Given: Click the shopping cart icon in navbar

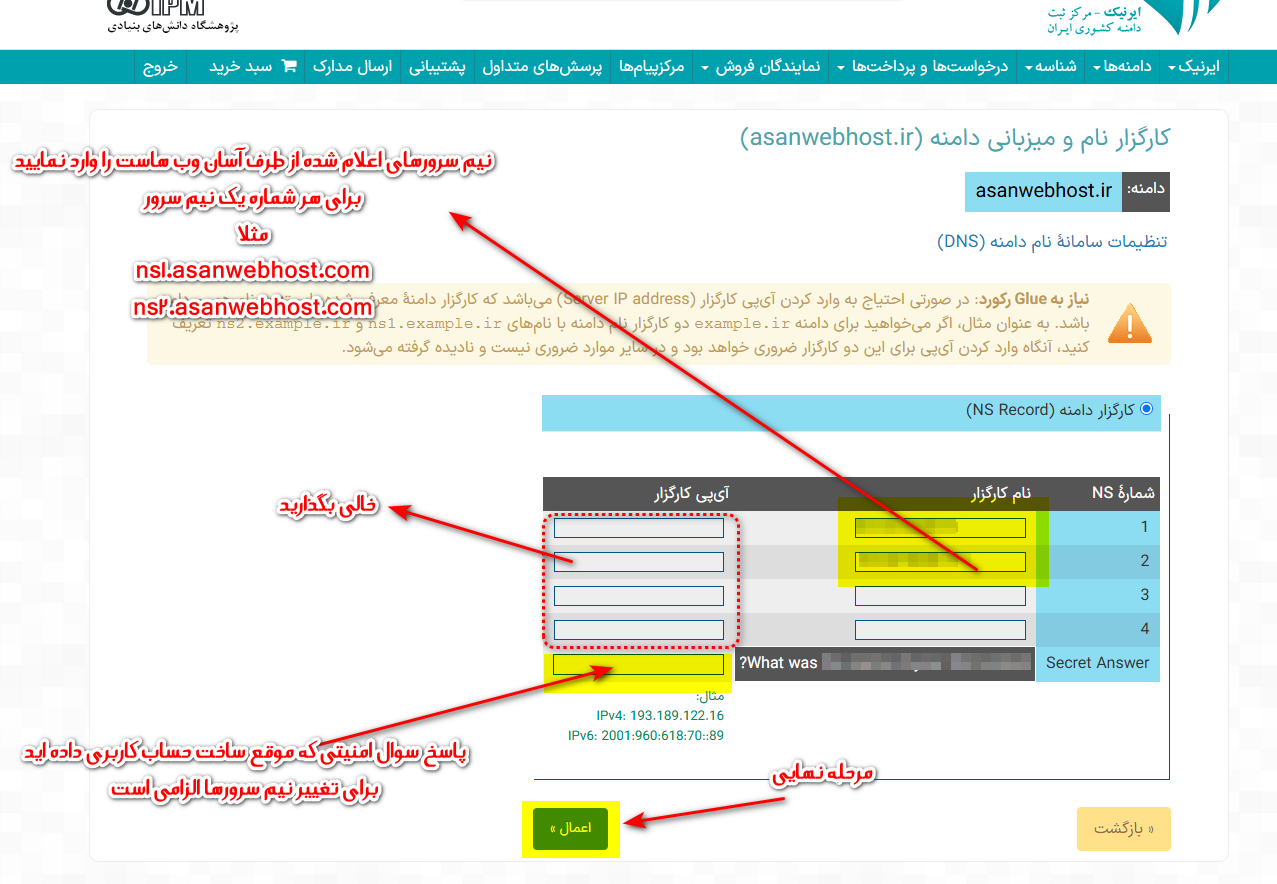Looking at the screenshot, I should pyautogui.click(x=290, y=67).
